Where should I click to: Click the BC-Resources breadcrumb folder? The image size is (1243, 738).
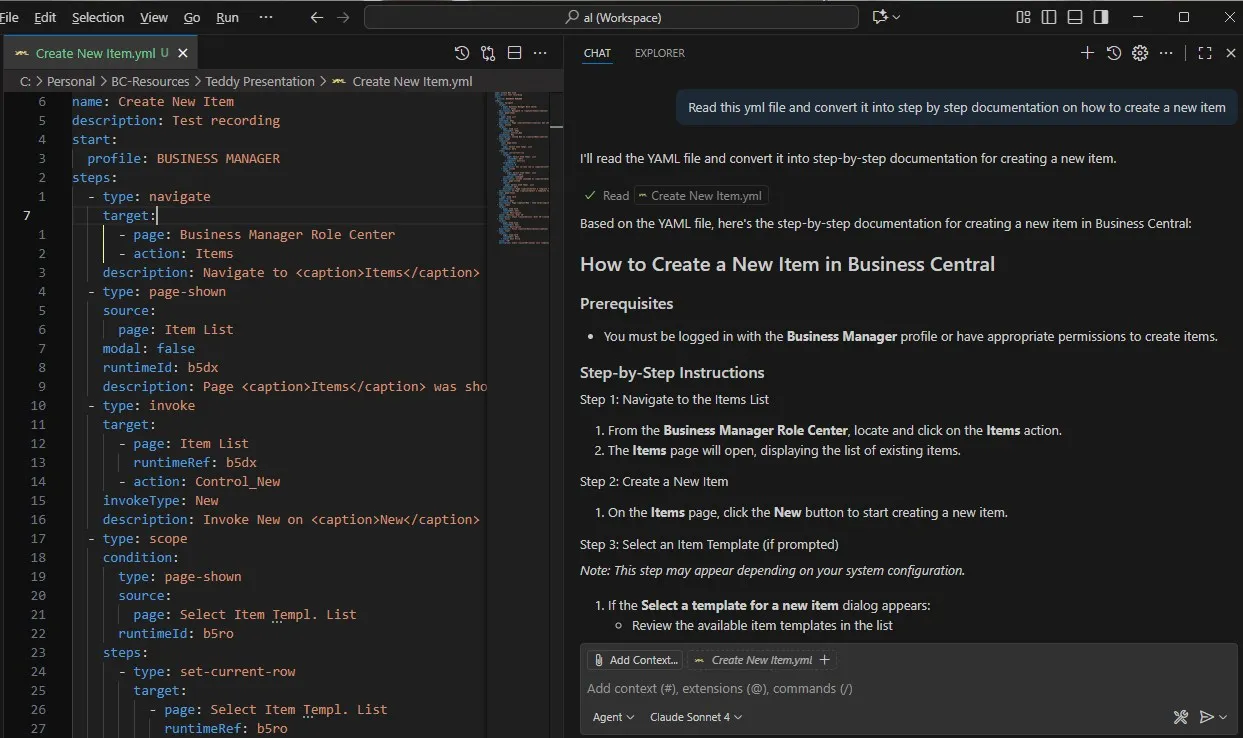(150, 81)
